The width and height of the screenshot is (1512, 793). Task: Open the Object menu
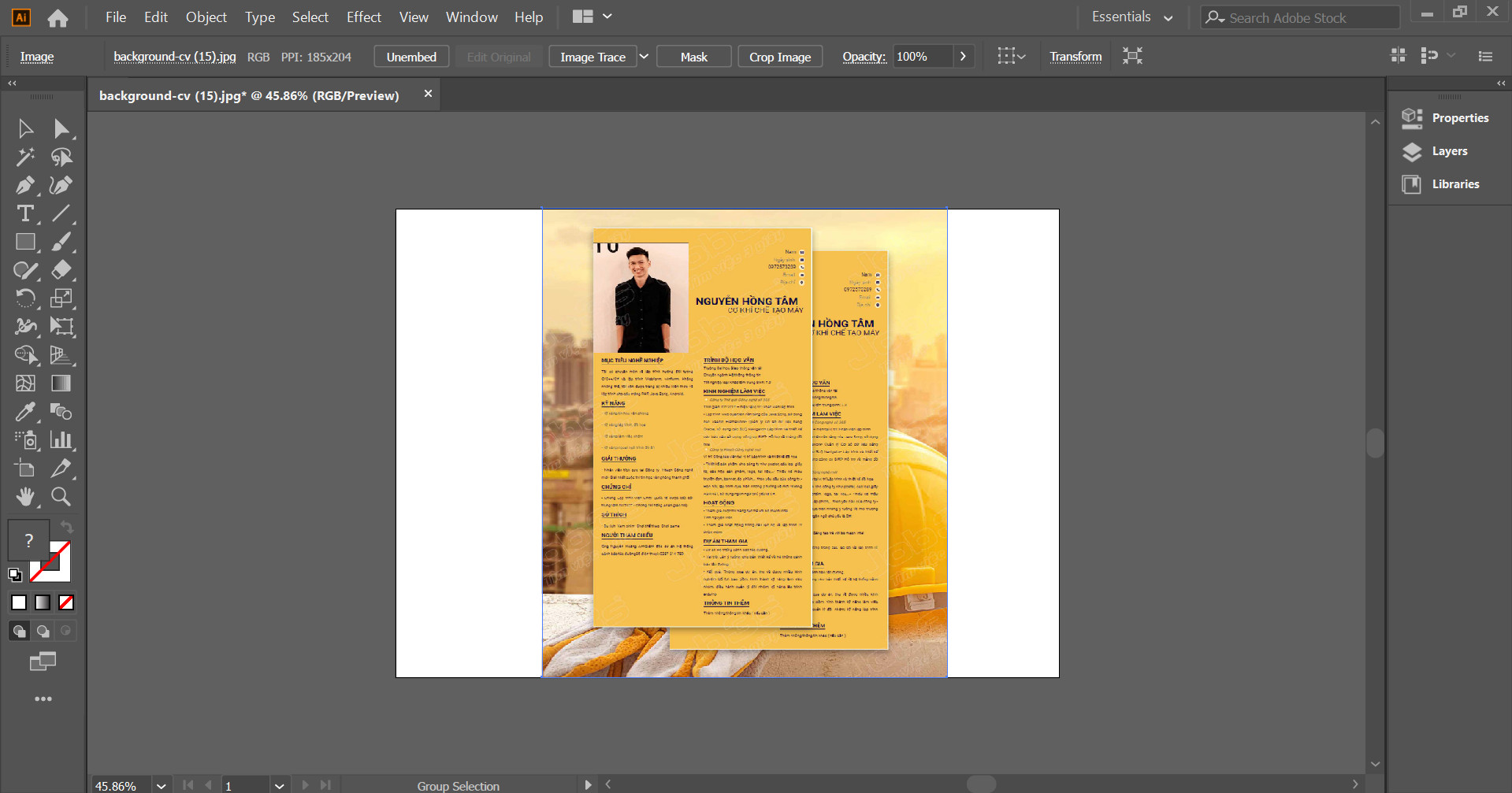click(206, 17)
